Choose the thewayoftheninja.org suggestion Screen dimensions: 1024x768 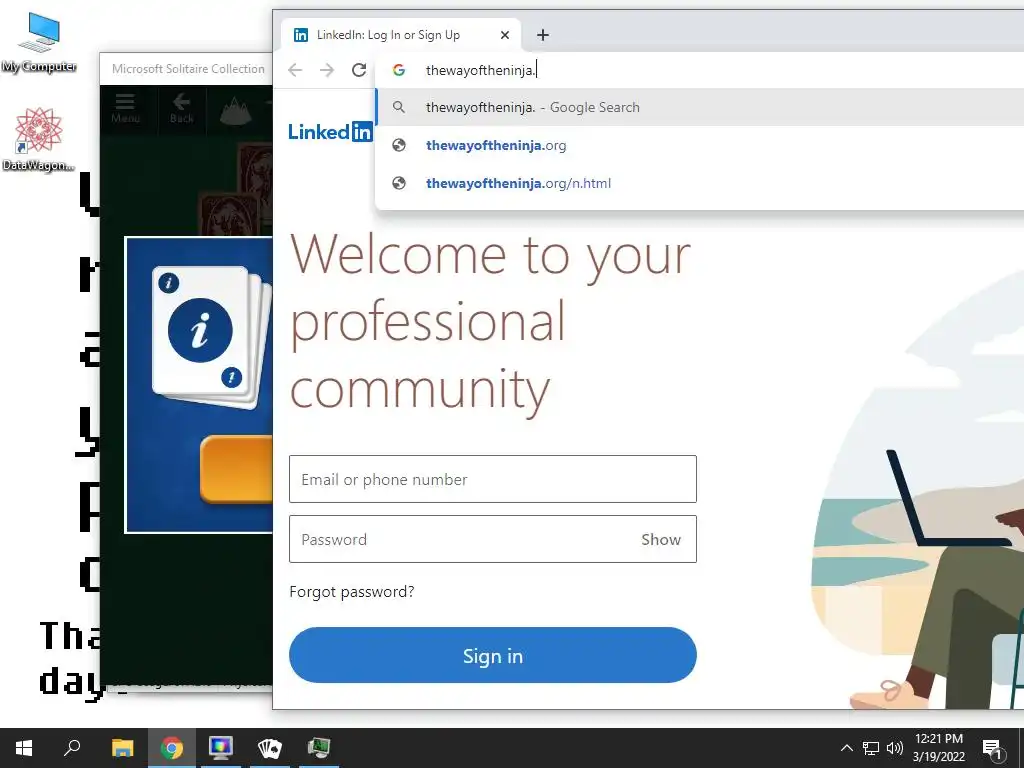tap(699, 145)
